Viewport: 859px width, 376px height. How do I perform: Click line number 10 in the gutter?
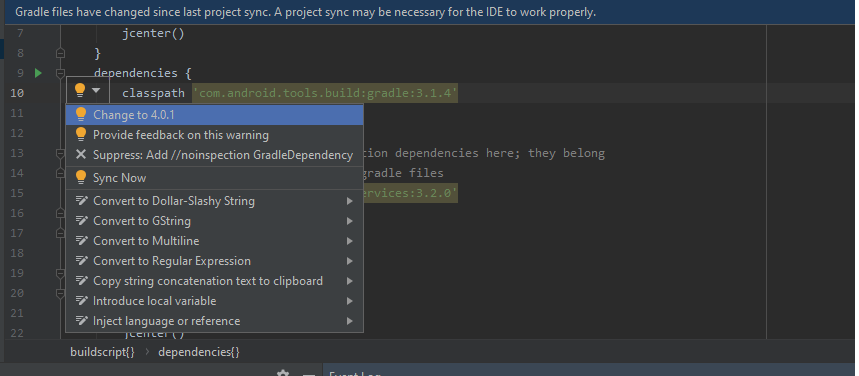(x=17, y=93)
